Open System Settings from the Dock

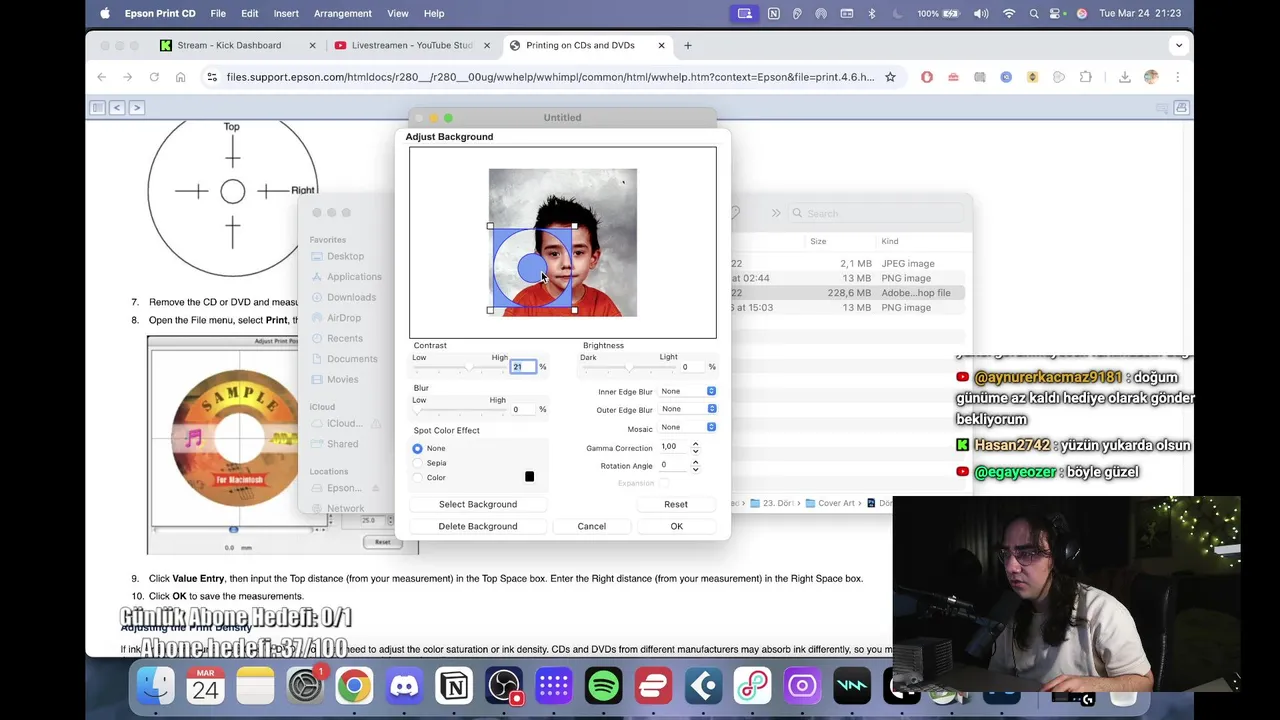[x=305, y=686]
